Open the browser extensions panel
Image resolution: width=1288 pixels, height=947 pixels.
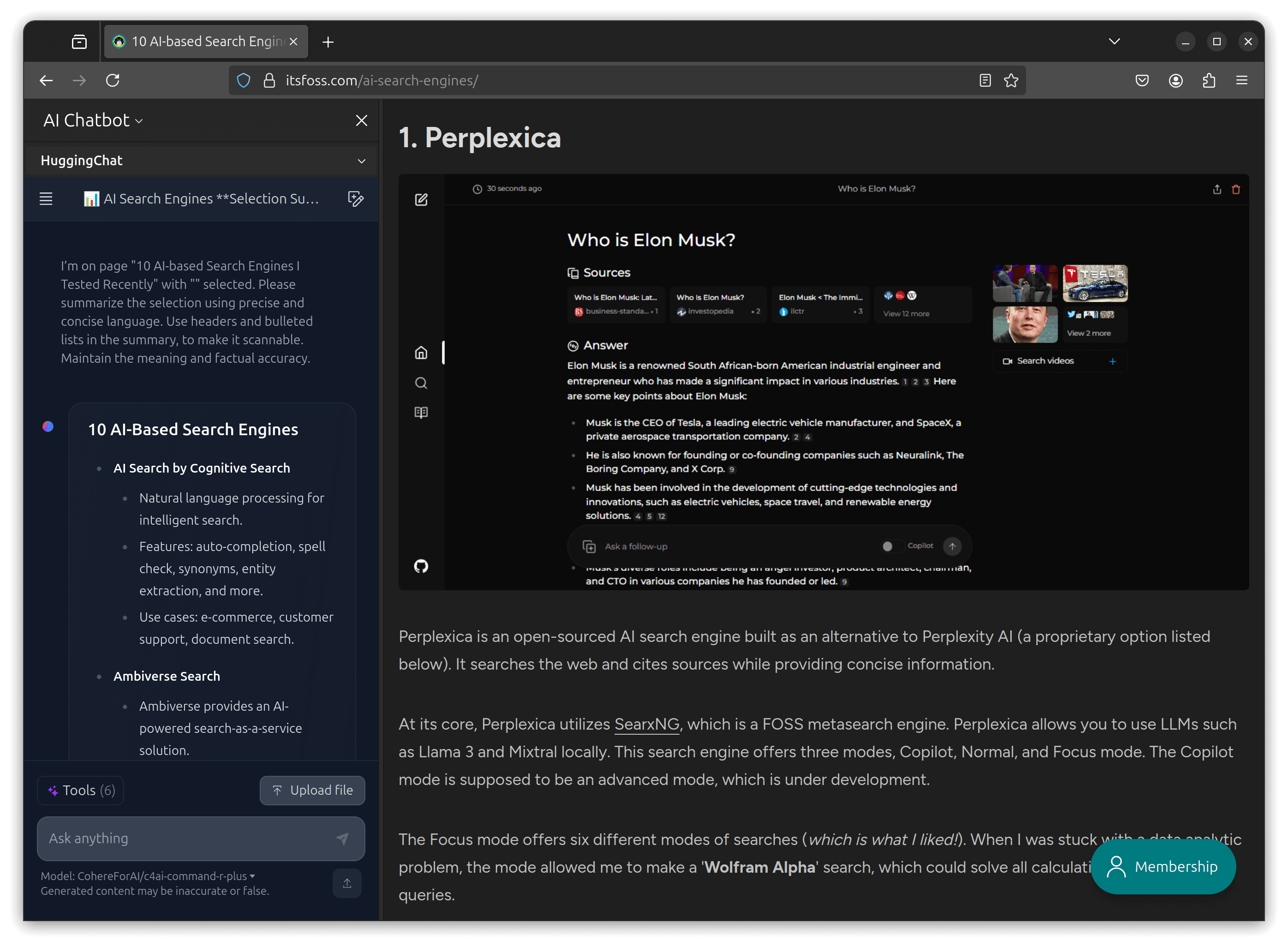click(1209, 80)
